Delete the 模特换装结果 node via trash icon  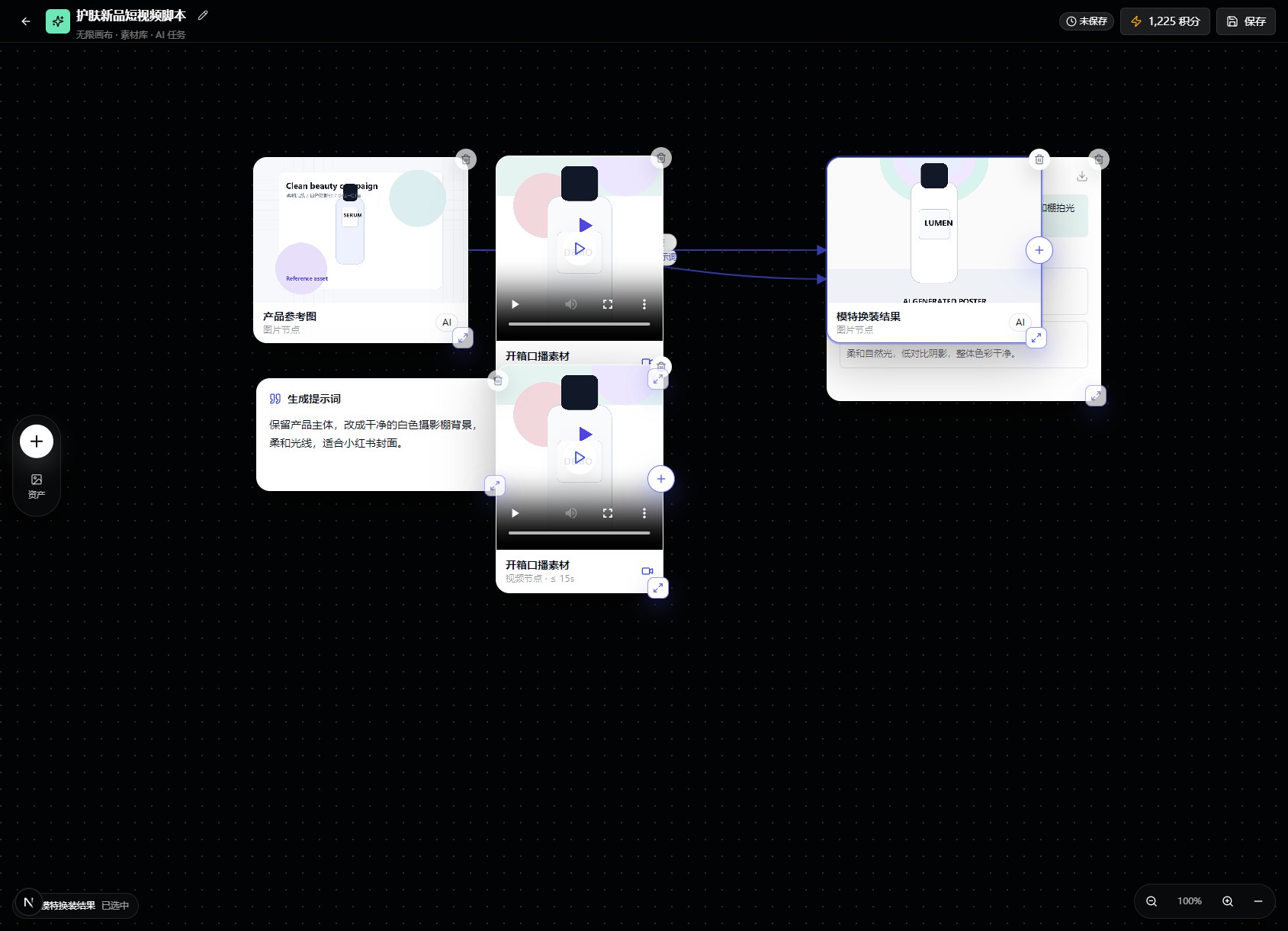click(x=1039, y=159)
